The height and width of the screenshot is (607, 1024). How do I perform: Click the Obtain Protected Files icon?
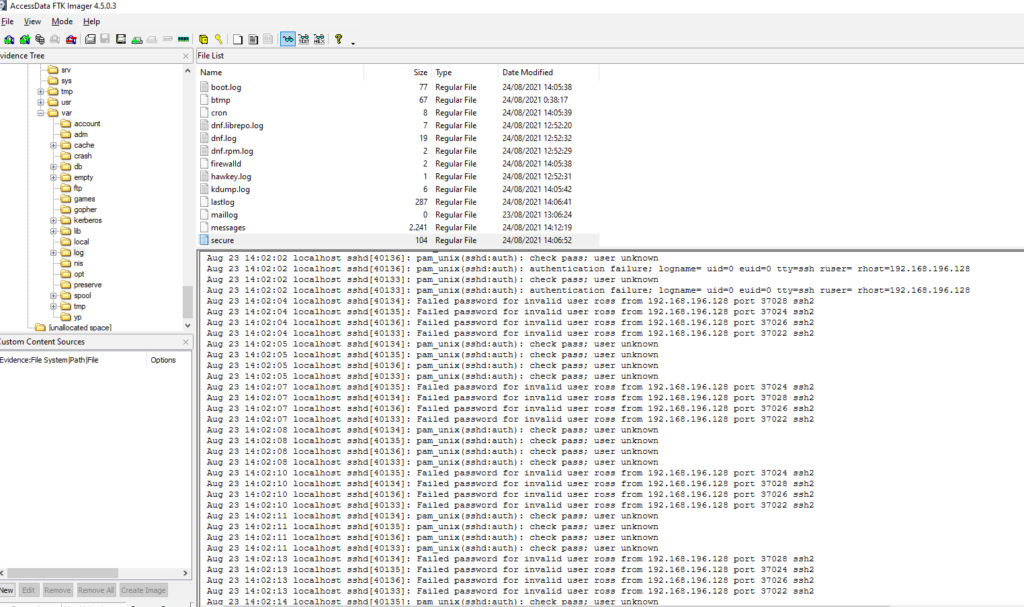[x=204, y=38]
